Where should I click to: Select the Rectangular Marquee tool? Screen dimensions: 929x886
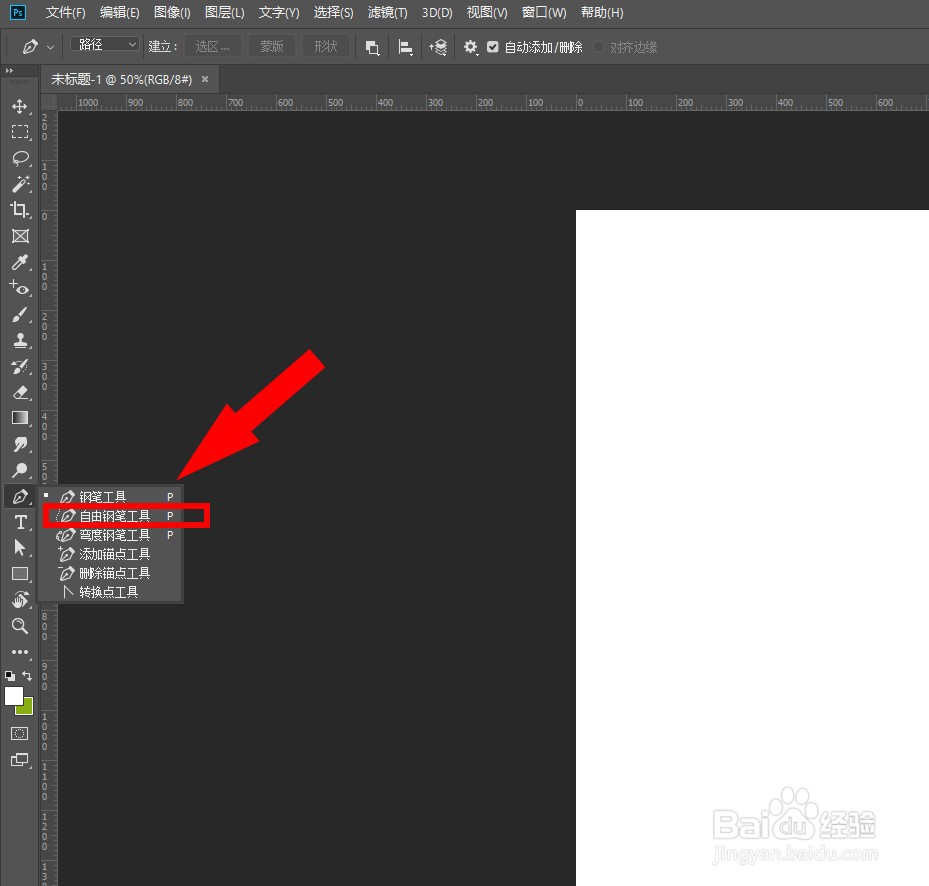20,132
